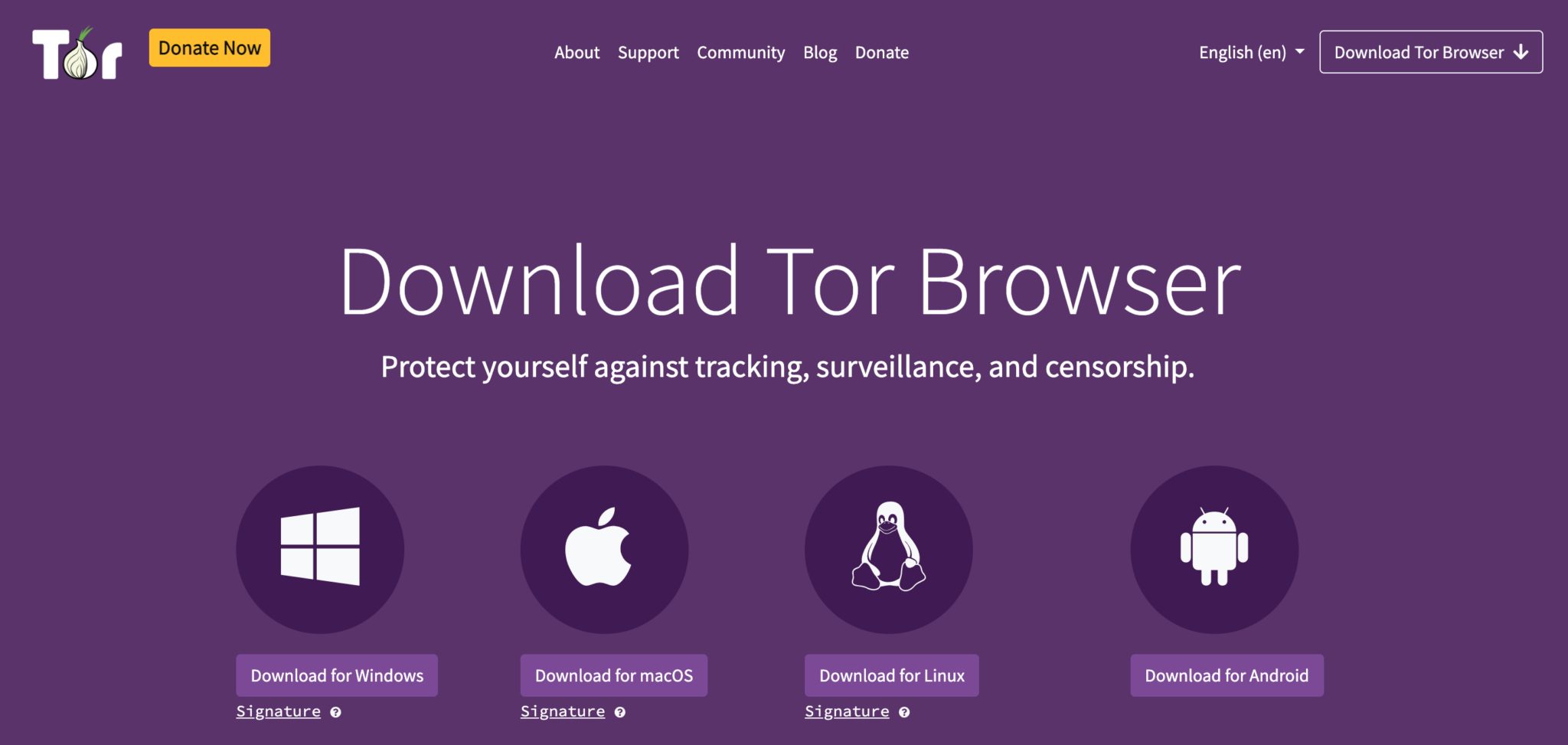This screenshot has height=745, width=1568.
Task: Click Download for Windows button
Action: [x=337, y=675]
